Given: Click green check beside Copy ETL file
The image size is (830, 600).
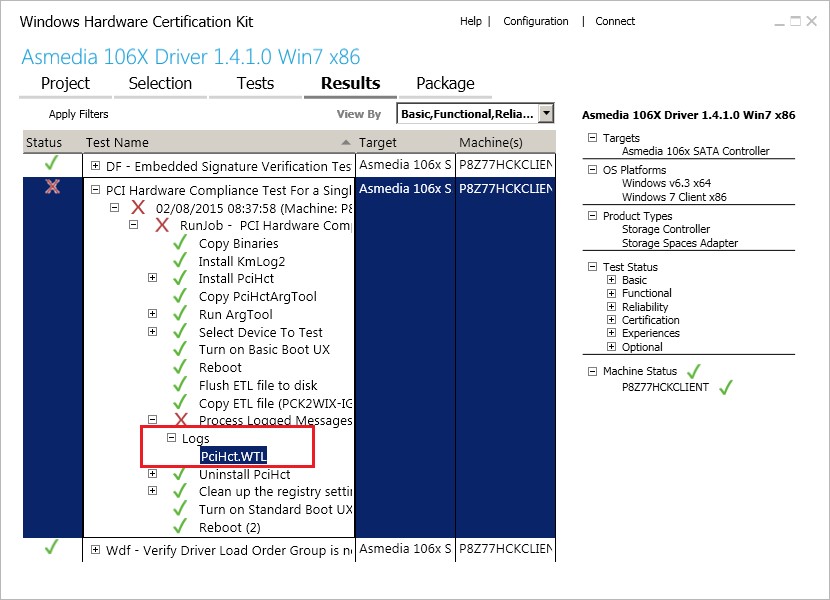Looking at the screenshot, I should [180, 402].
